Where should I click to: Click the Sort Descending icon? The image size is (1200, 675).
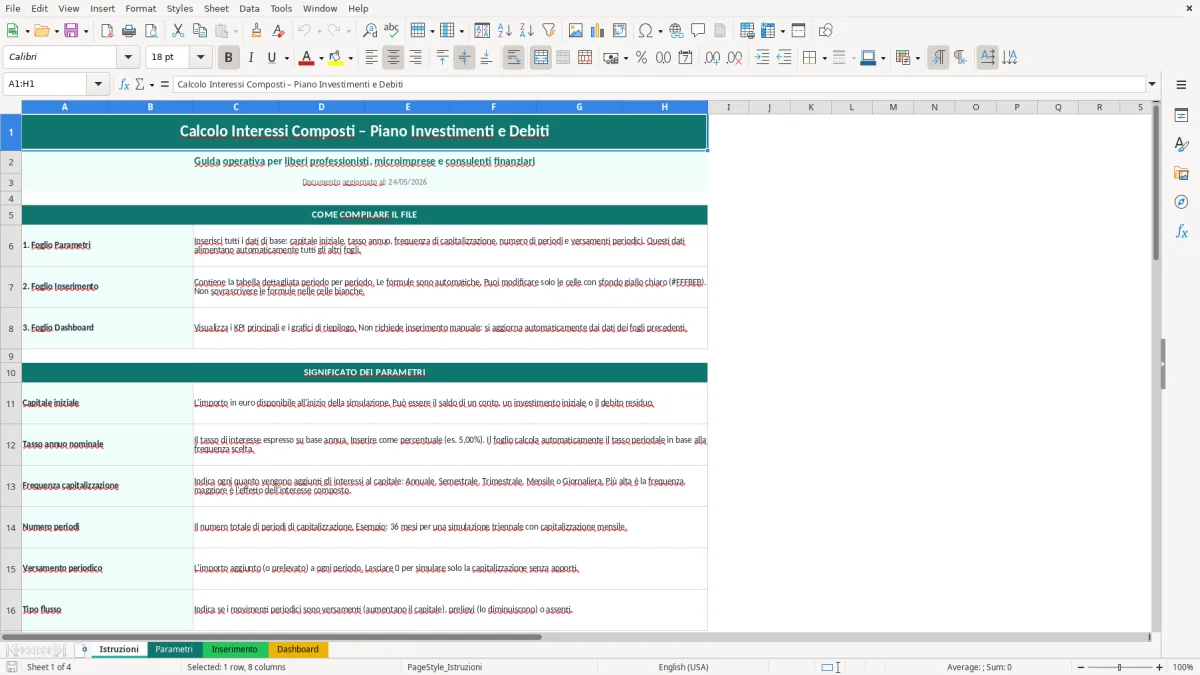(x=527, y=31)
